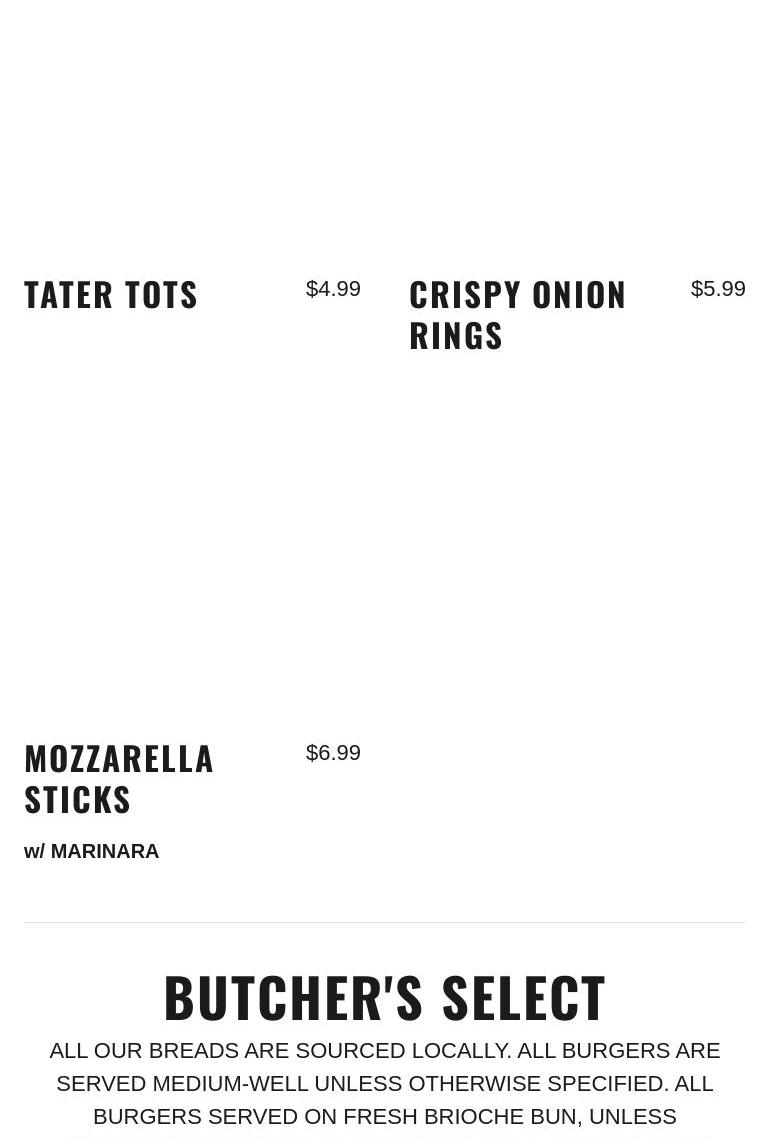Click the blank photo above Mozzarella Sticks
770x1139 pixels.
click(x=192, y=560)
